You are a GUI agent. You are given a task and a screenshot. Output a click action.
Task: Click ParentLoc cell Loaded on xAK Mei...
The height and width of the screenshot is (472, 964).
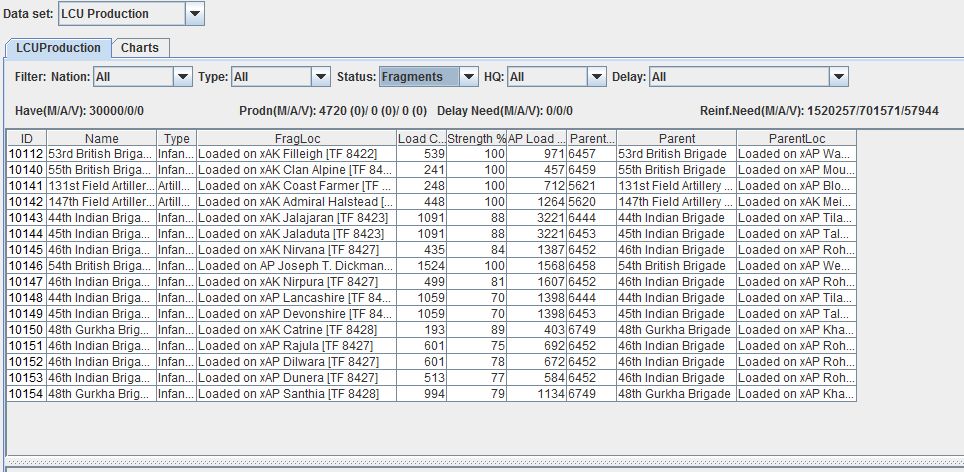[x=796, y=202]
